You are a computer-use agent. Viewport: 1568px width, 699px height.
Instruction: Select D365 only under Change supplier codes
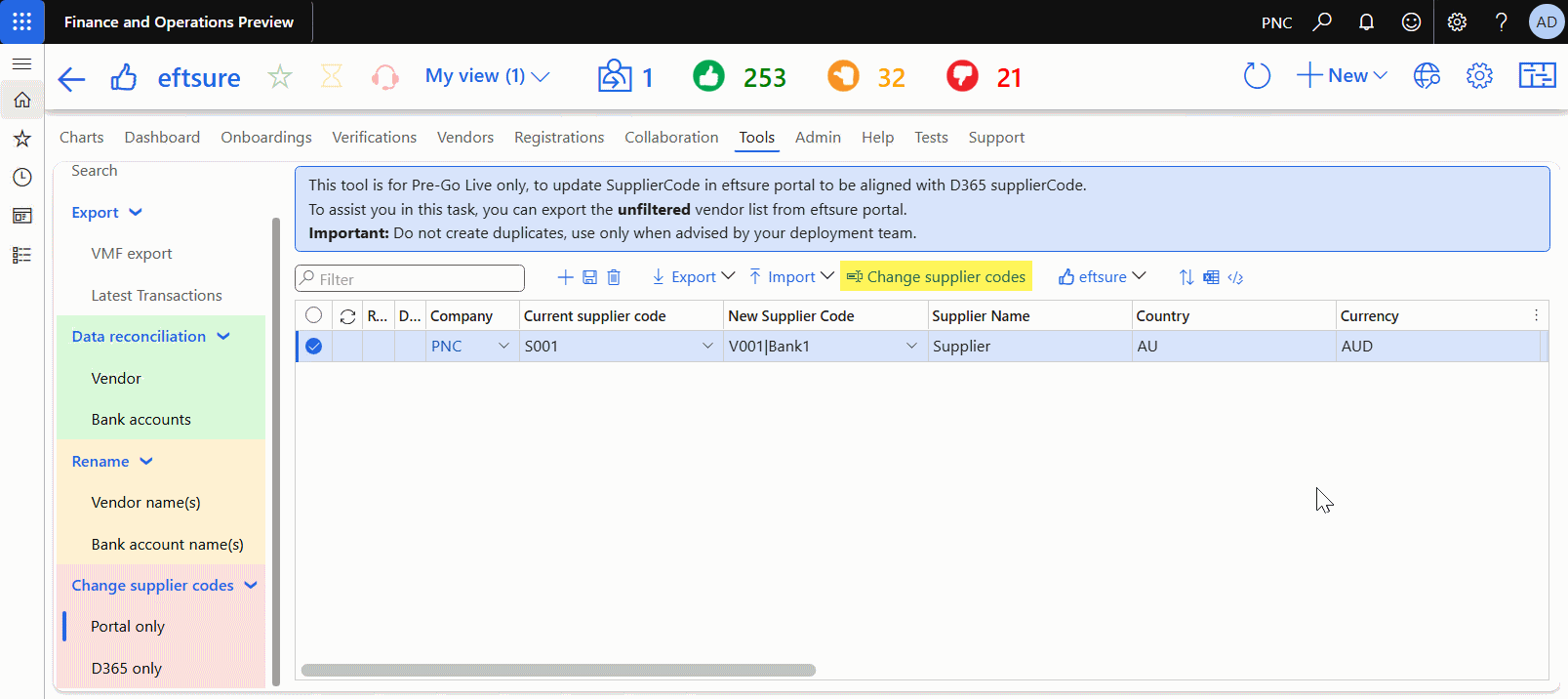tap(127, 669)
